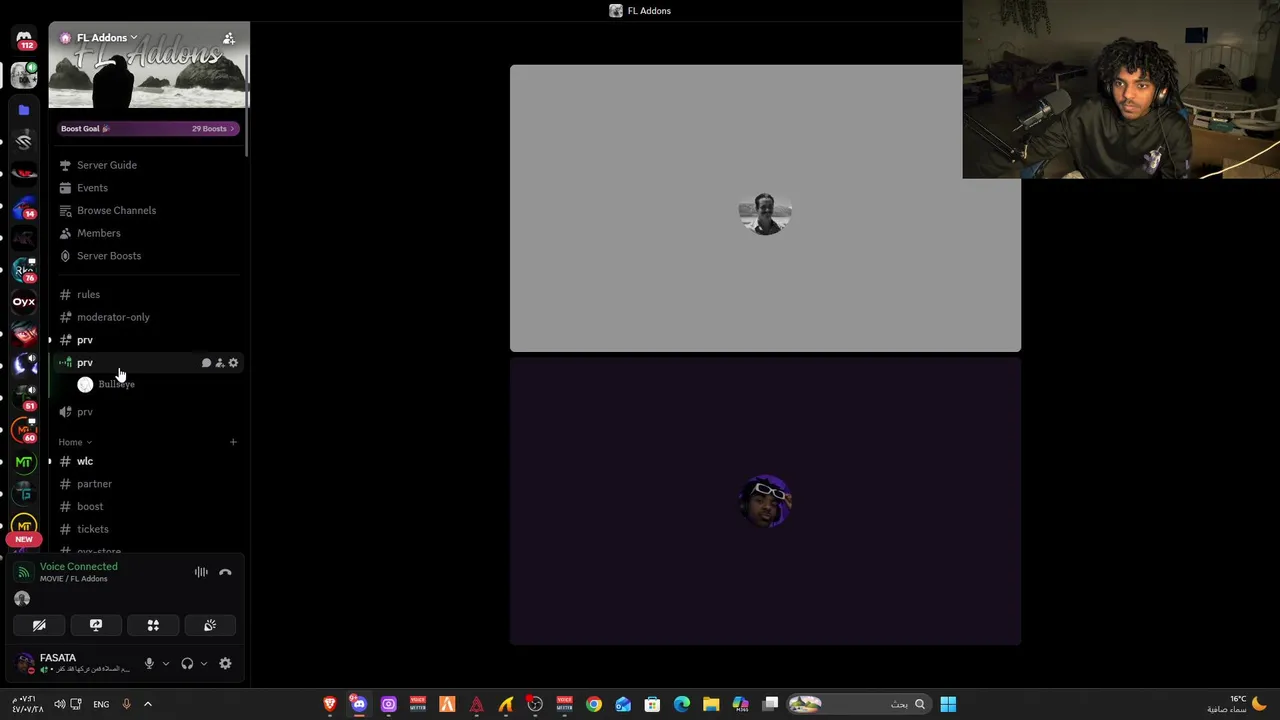Open Microsoft Store from taskbar
This screenshot has height=720, width=1280.
(x=652, y=705)
